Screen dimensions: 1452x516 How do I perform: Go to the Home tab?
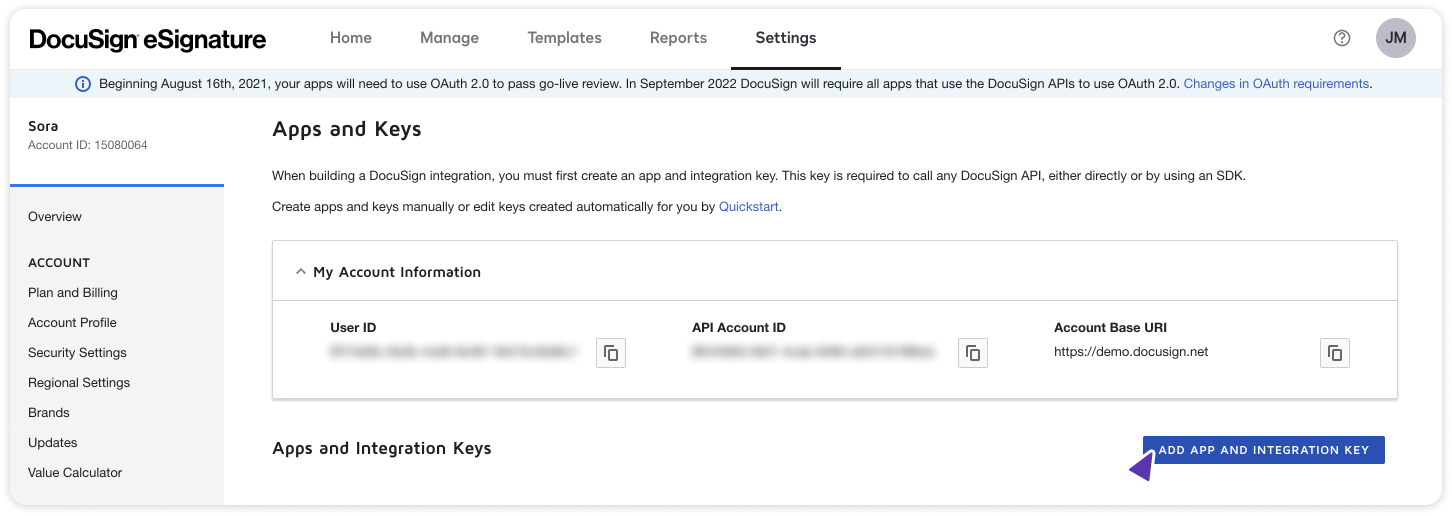(x=351, y=38)
